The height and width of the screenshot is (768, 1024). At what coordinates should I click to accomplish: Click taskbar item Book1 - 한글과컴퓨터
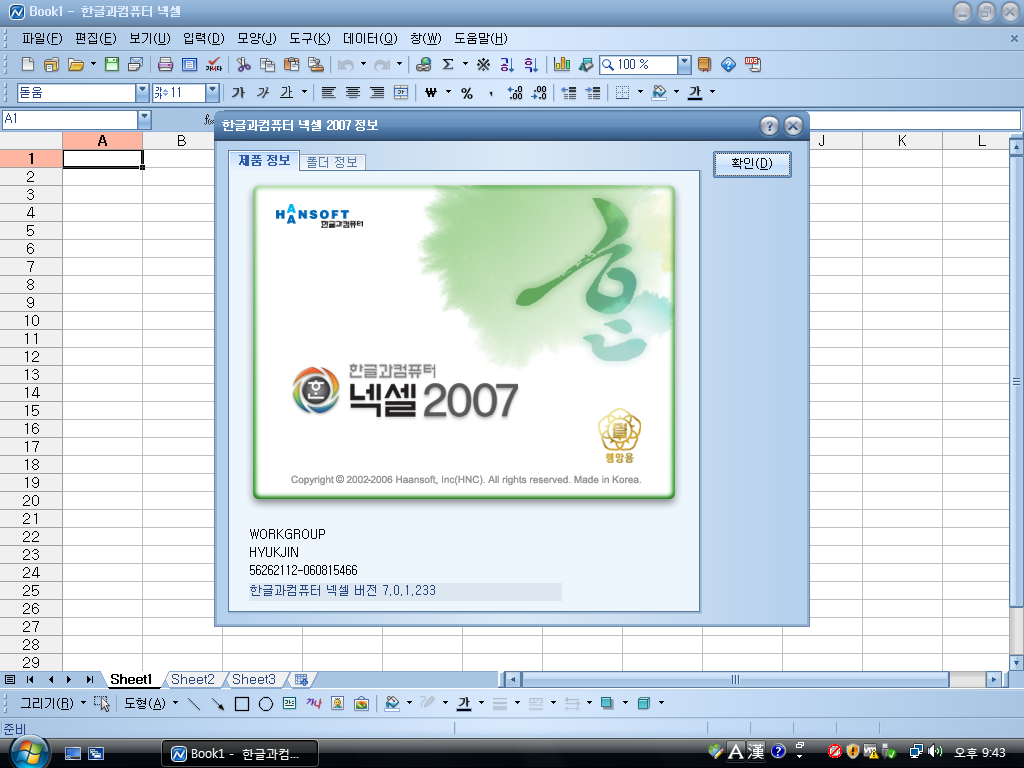coord(240,754)
